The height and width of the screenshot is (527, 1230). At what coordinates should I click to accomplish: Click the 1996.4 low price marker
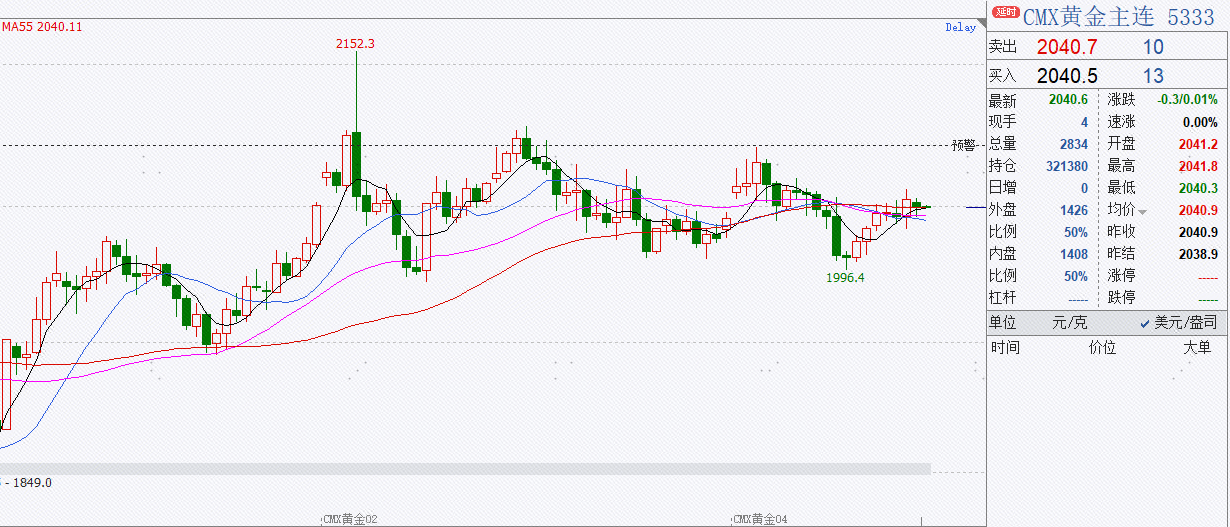[845, 278]
